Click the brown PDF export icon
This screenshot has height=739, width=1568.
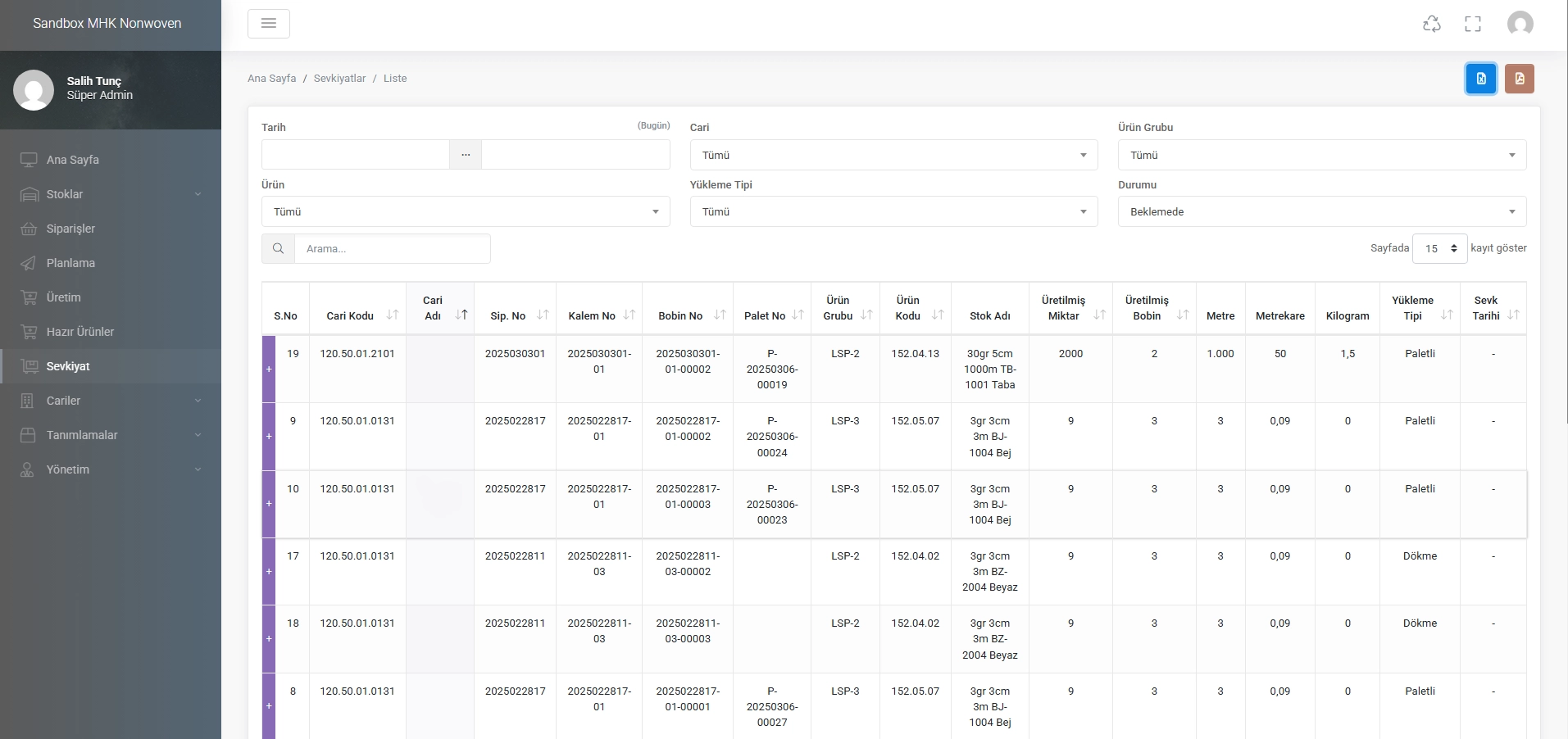pyautogui.click(x=1519, y=79)
